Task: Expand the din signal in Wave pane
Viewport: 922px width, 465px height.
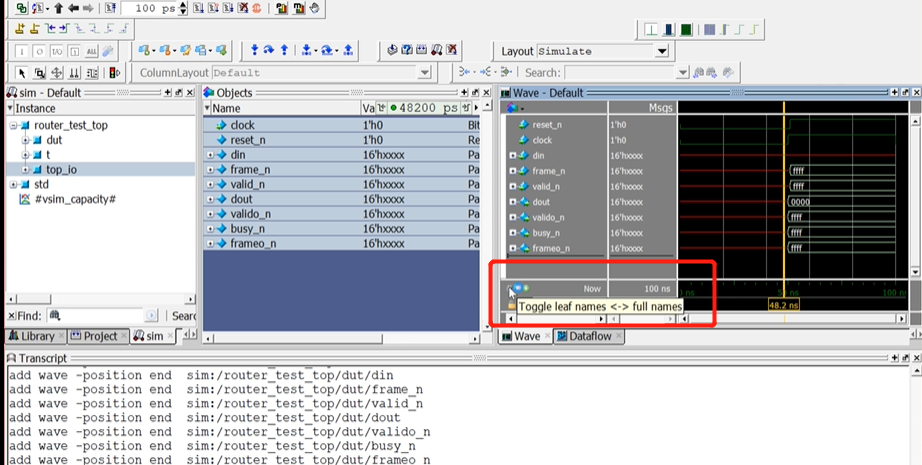Action: point(513,156)
